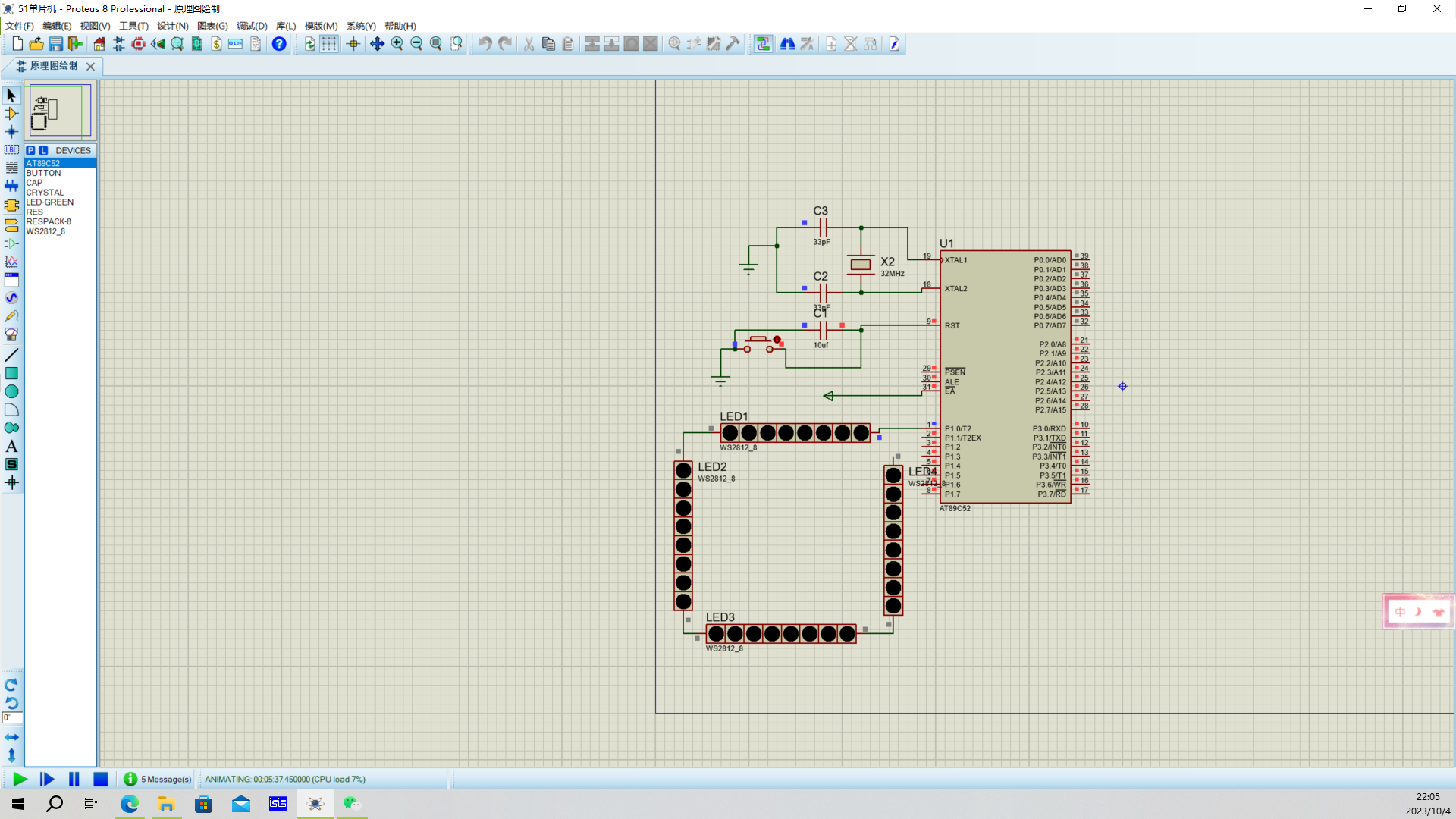
Task: Activate the Junction Dot tool
Action: pos(11,132)
